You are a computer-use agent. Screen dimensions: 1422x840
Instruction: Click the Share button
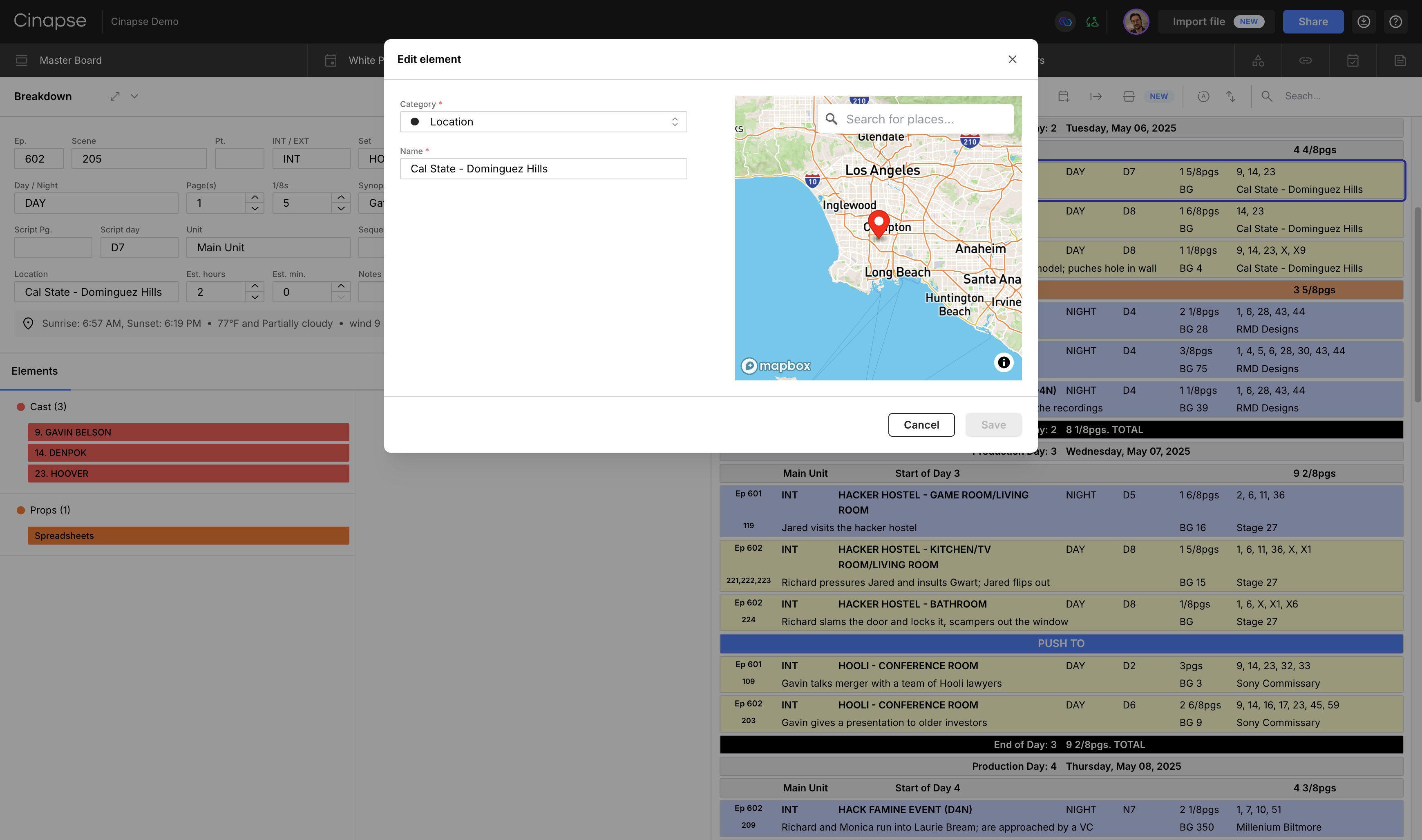[1313, 22]
